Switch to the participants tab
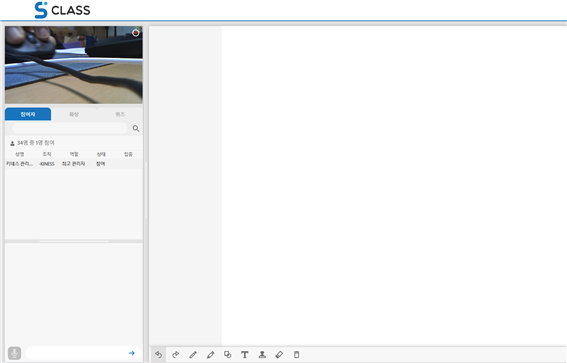The width and height of the screenshot is (567, 363). click(28, 114)
